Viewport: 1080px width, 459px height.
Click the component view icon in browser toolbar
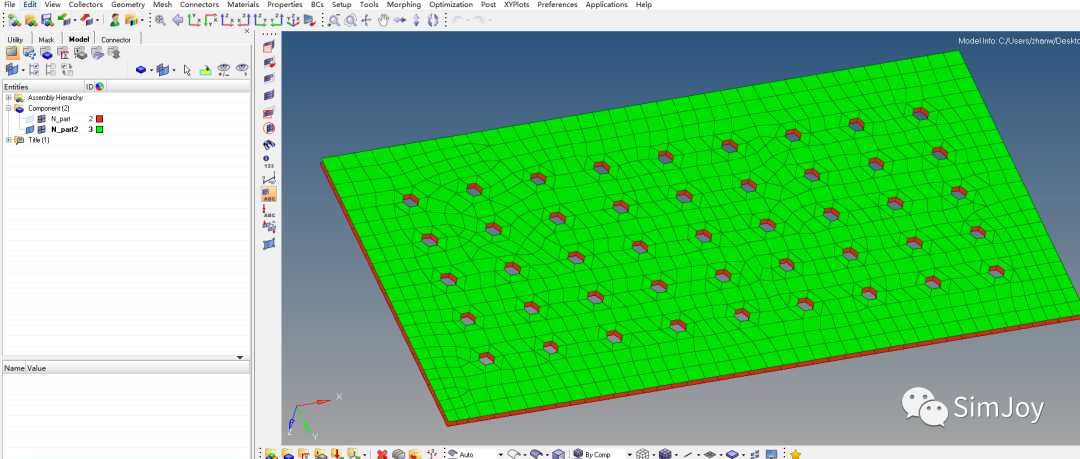coord(45,53)
